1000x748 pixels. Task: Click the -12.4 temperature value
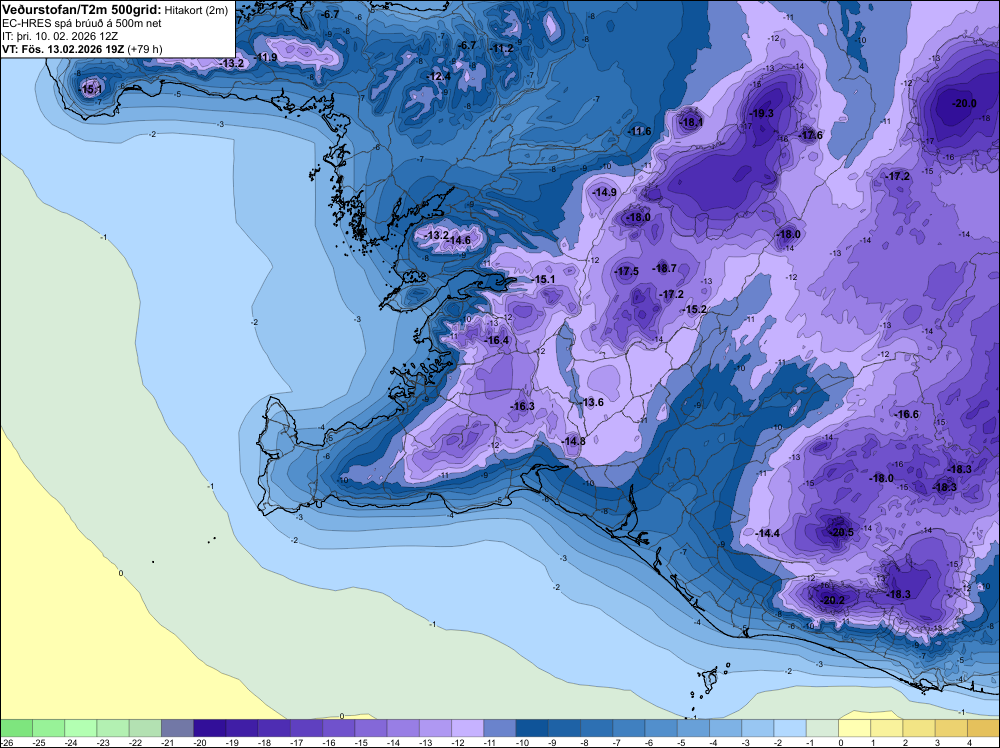(438, 77)
